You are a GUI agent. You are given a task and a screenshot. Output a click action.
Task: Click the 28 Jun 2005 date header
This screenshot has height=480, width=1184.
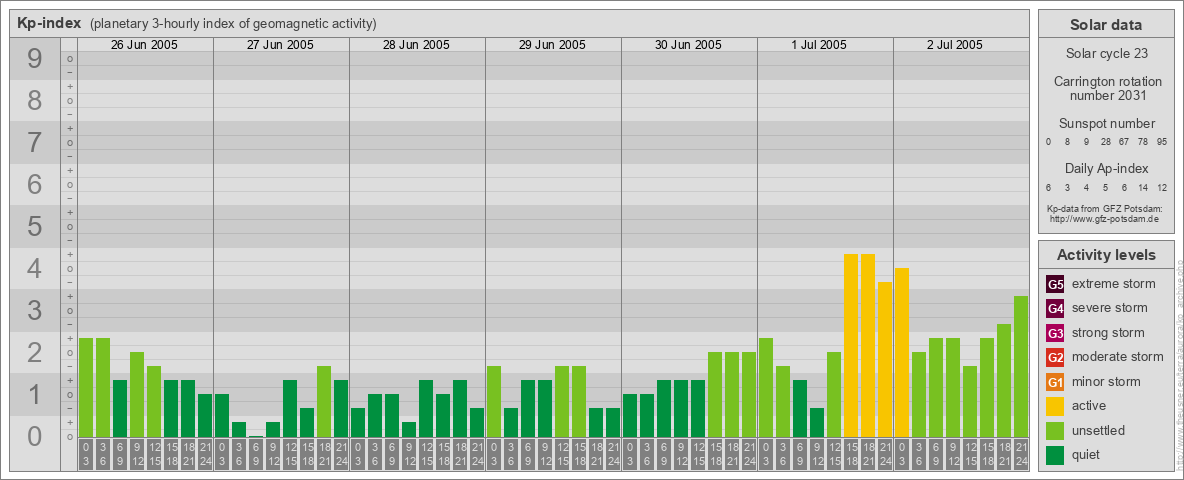tap(416, 45)
